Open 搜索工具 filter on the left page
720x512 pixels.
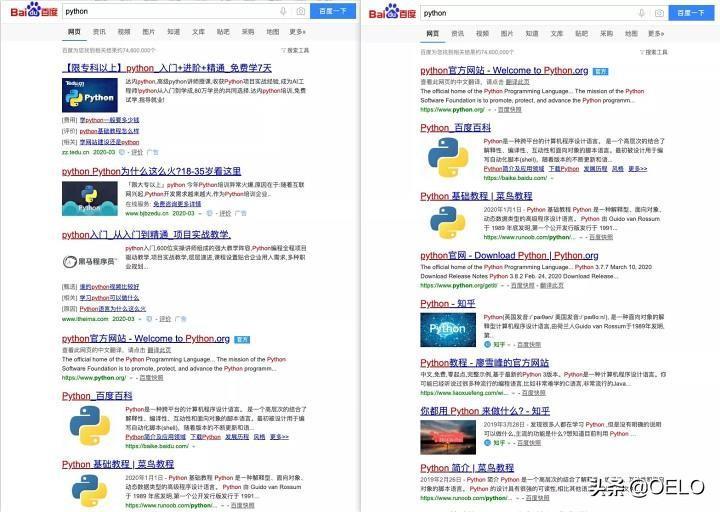[295, 50]
